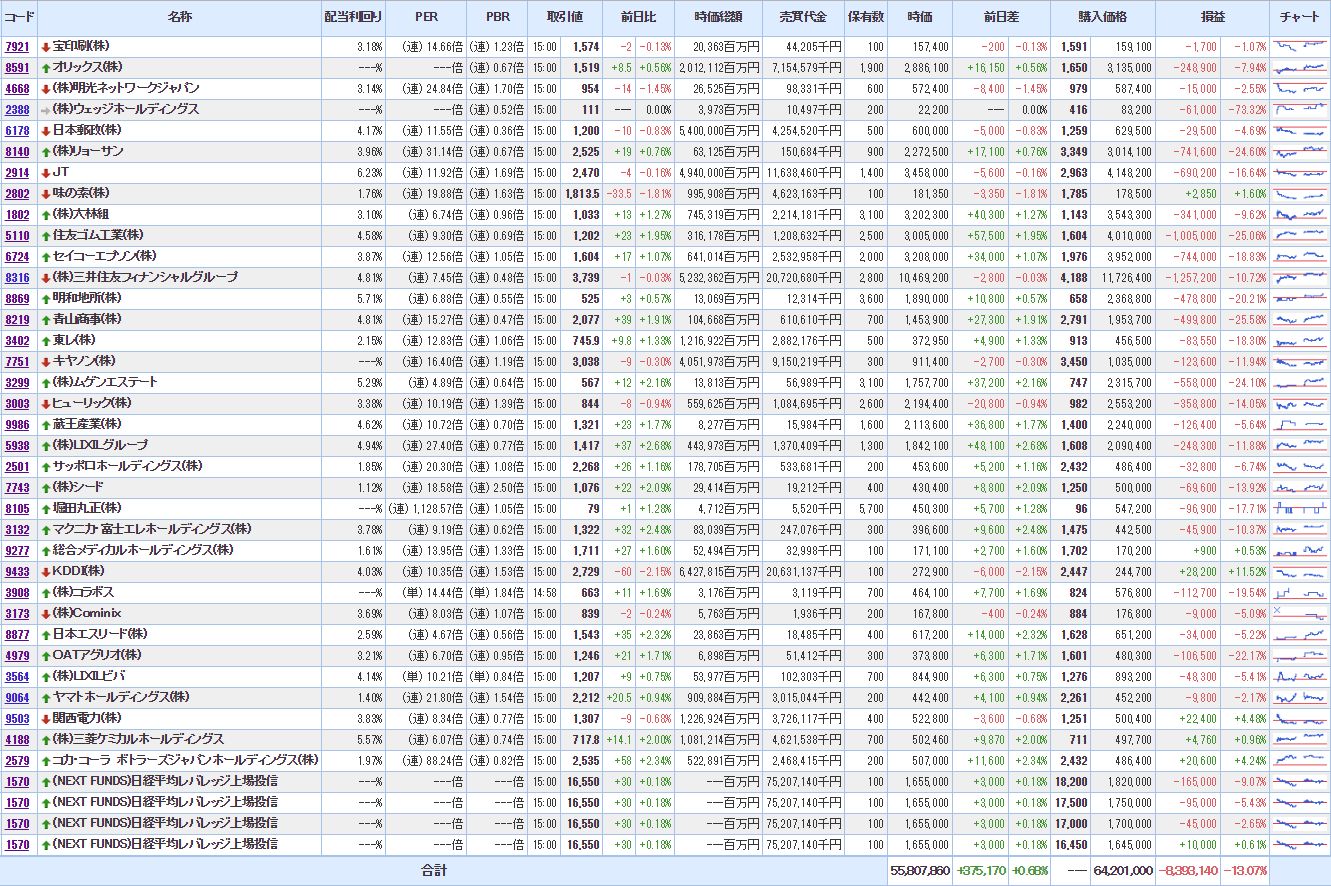
Task: Open stock code link 7921
Action: click(x=17, y=46)
